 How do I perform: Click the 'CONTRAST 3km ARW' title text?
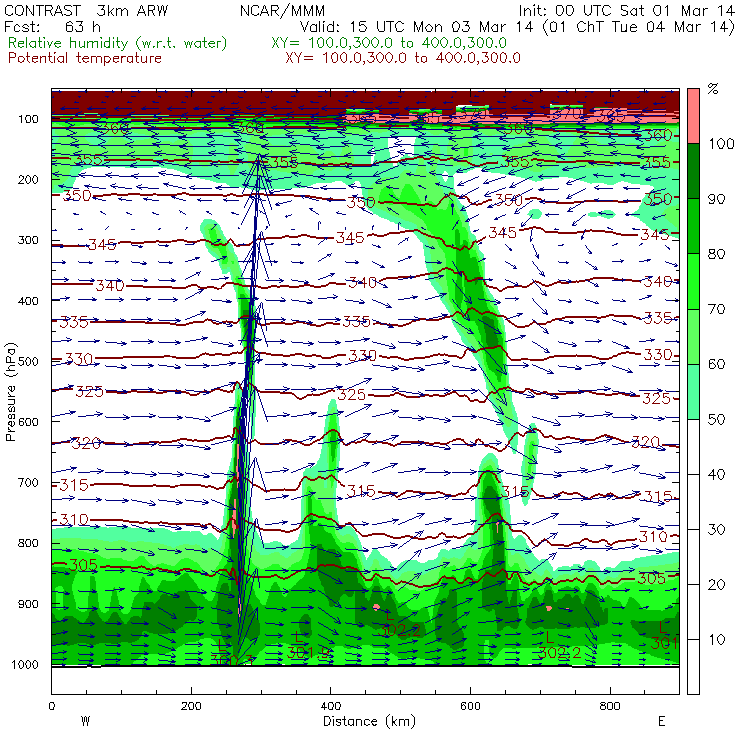coord(86,10)
